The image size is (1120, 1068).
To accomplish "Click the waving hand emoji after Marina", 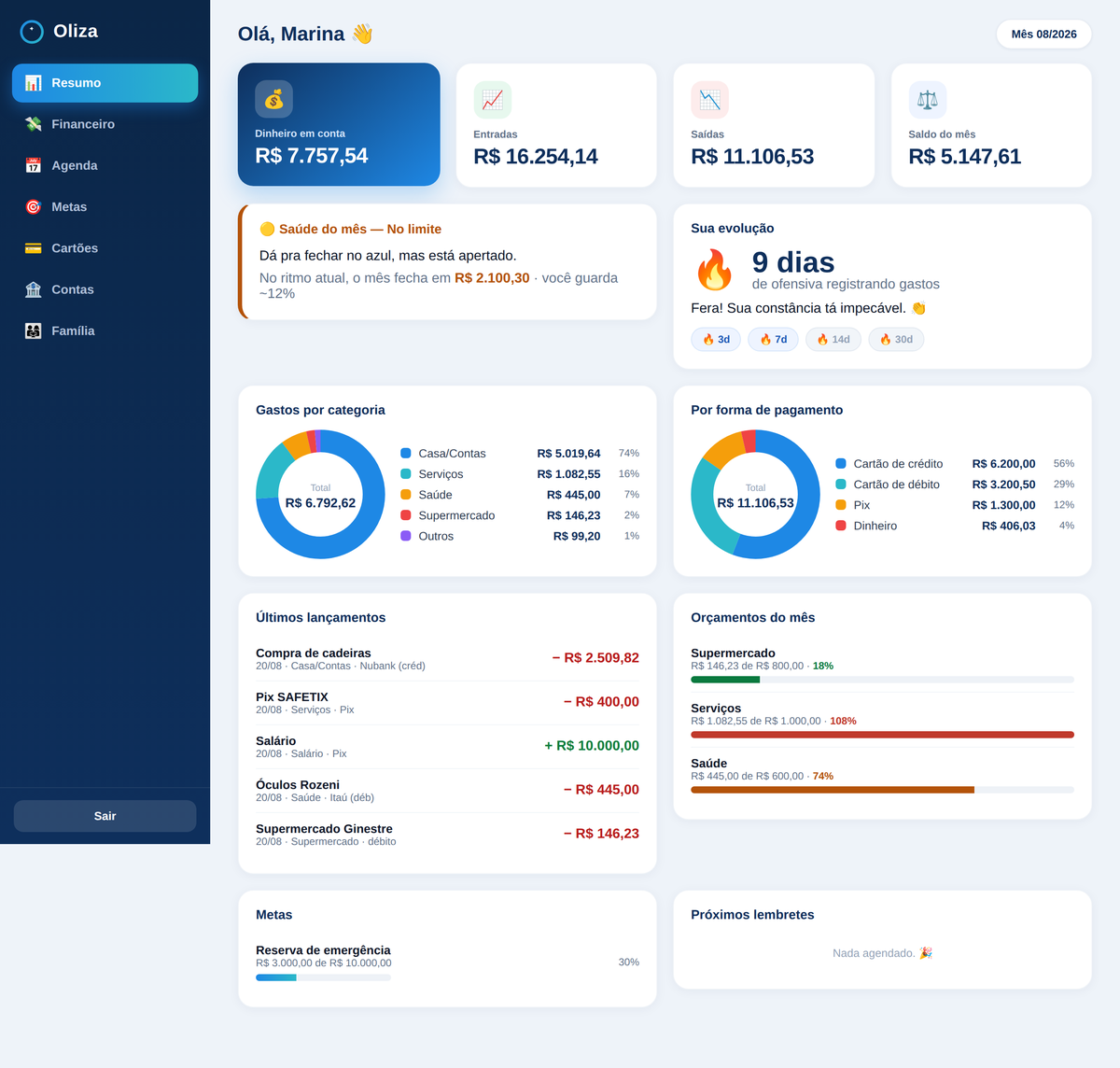I will 362,35.
